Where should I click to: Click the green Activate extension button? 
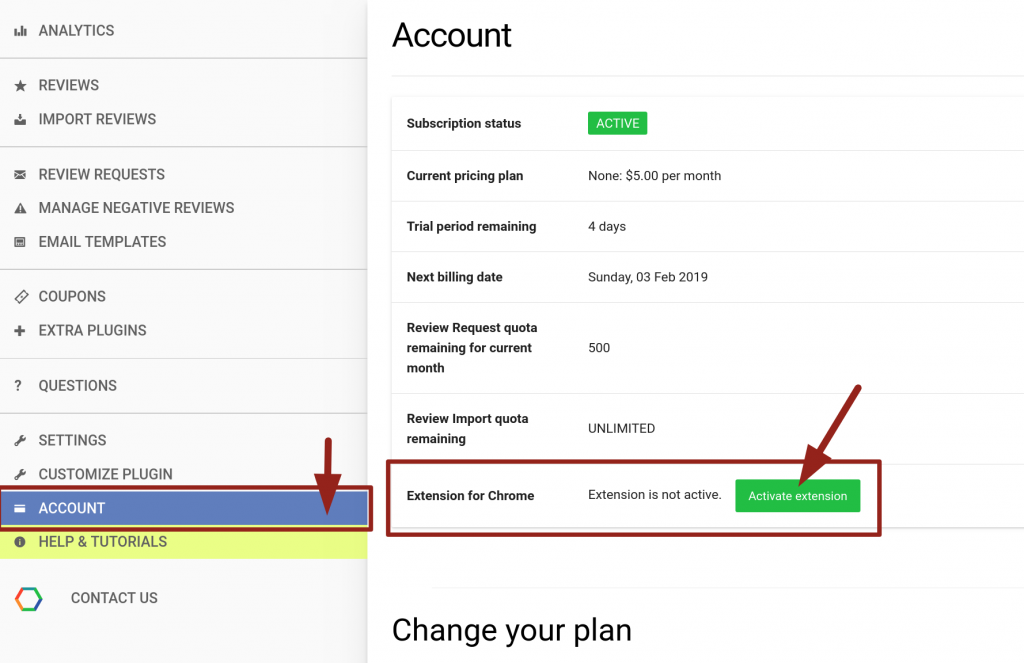click(x=797, y=496)
